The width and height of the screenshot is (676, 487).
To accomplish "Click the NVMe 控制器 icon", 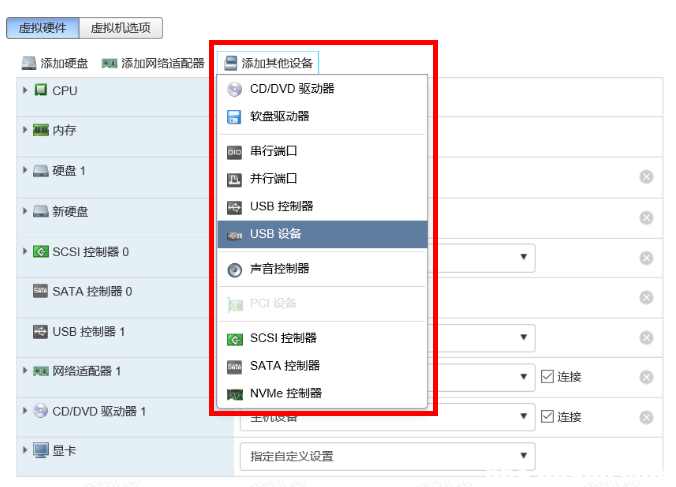I will (235, 394).
